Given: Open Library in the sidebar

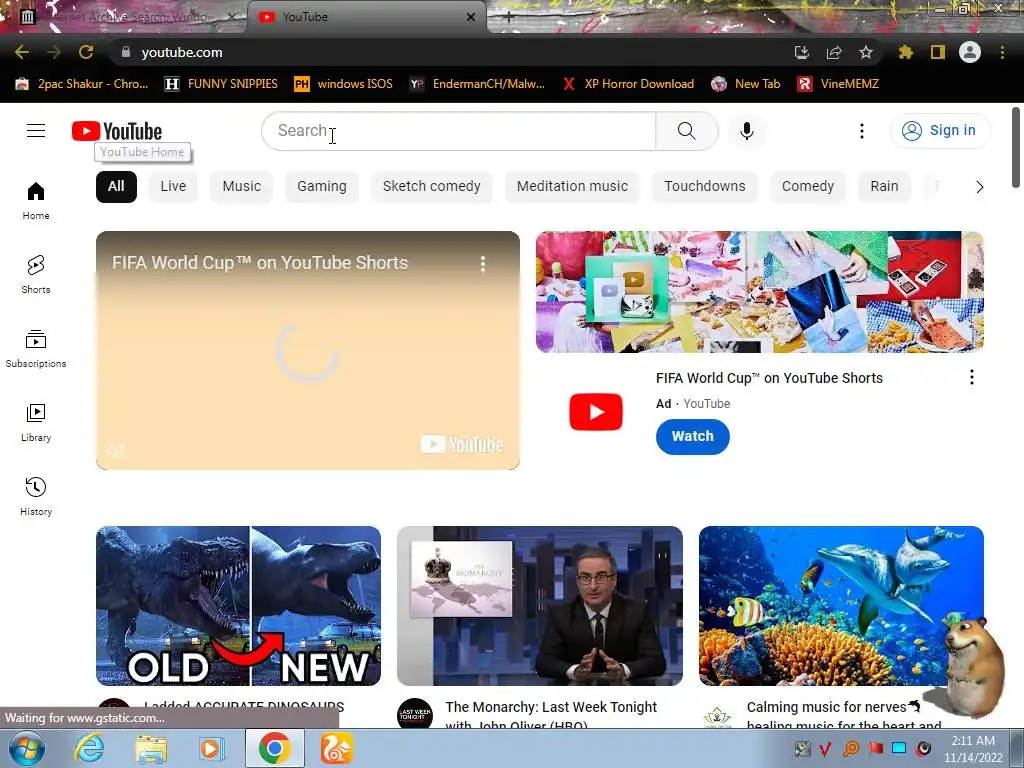Looking at the screenshot, I should click(x=36, y=423).
